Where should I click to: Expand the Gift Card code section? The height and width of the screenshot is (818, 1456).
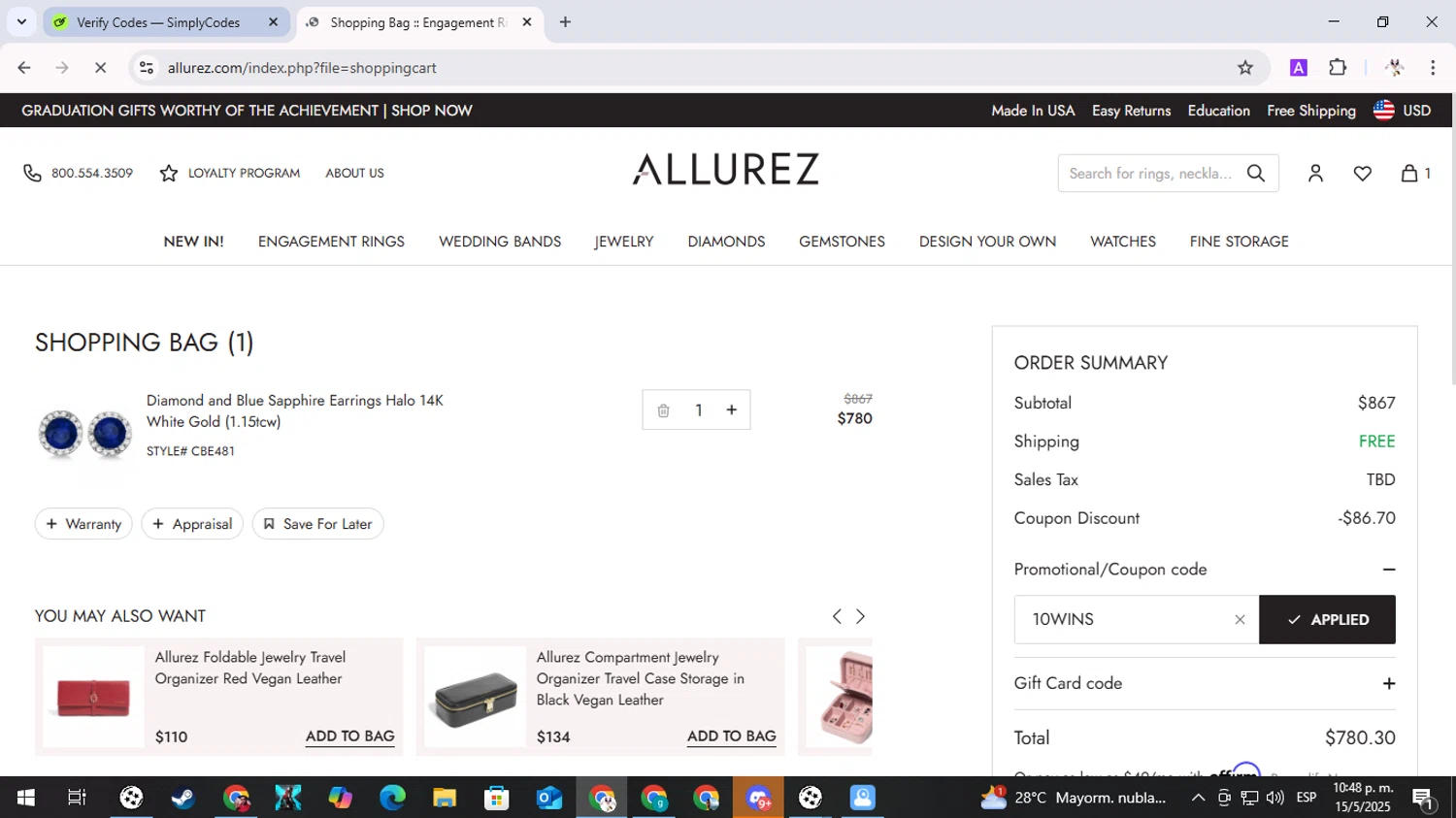click(1389, 684)
